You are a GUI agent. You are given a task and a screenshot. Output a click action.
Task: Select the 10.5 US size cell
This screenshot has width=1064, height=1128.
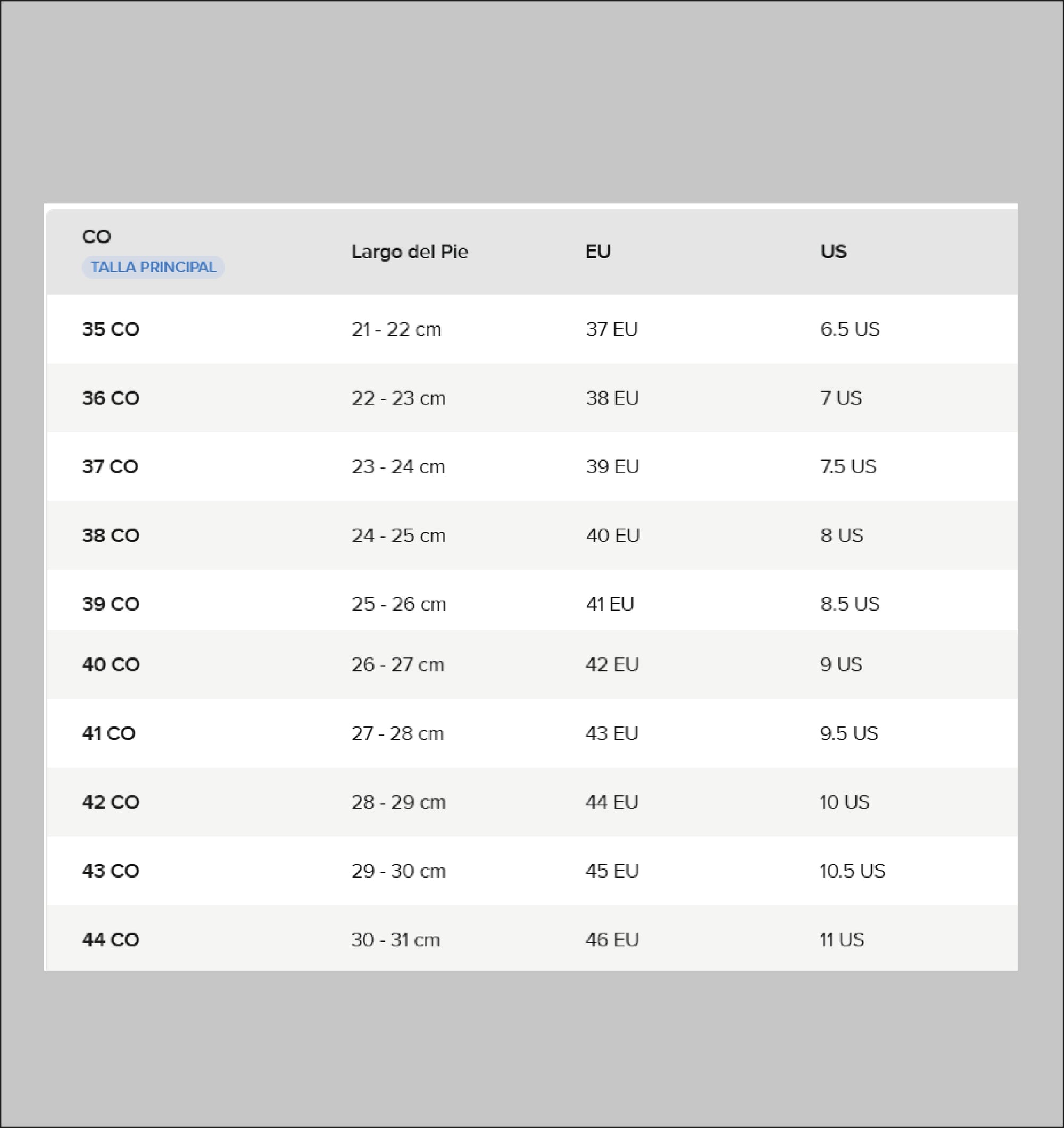coord(852,871)
